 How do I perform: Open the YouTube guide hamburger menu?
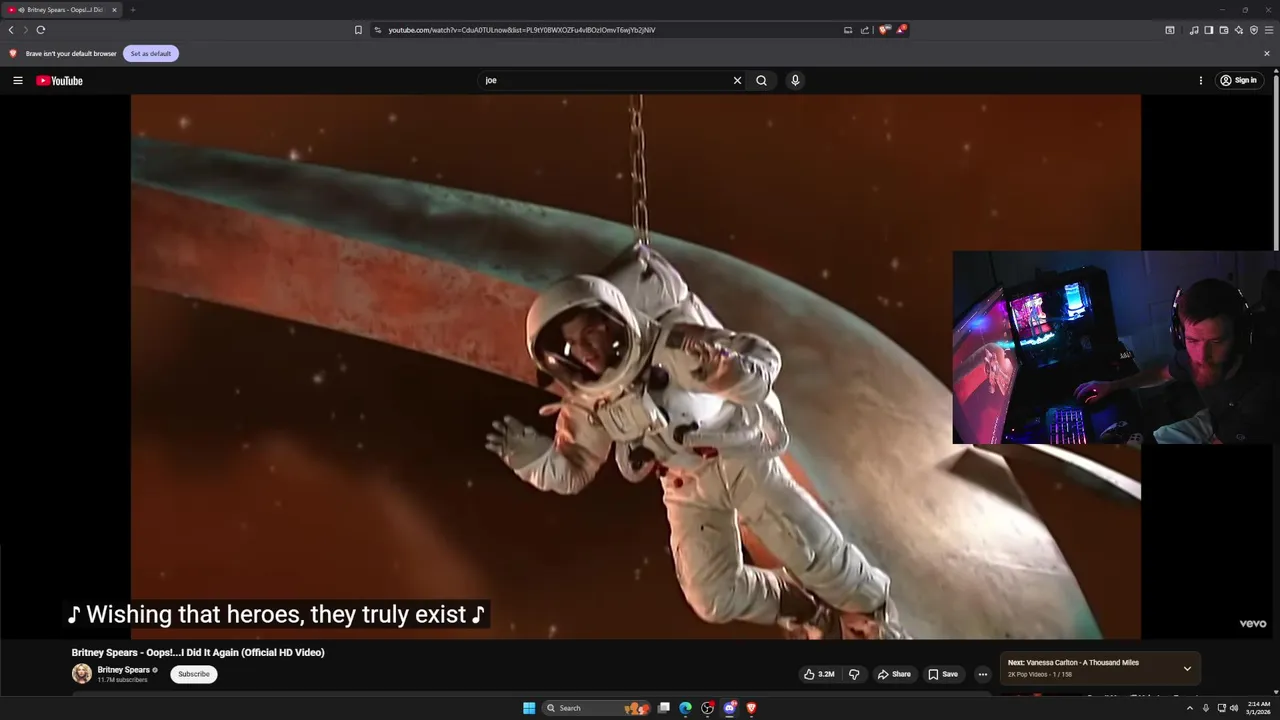17,80
